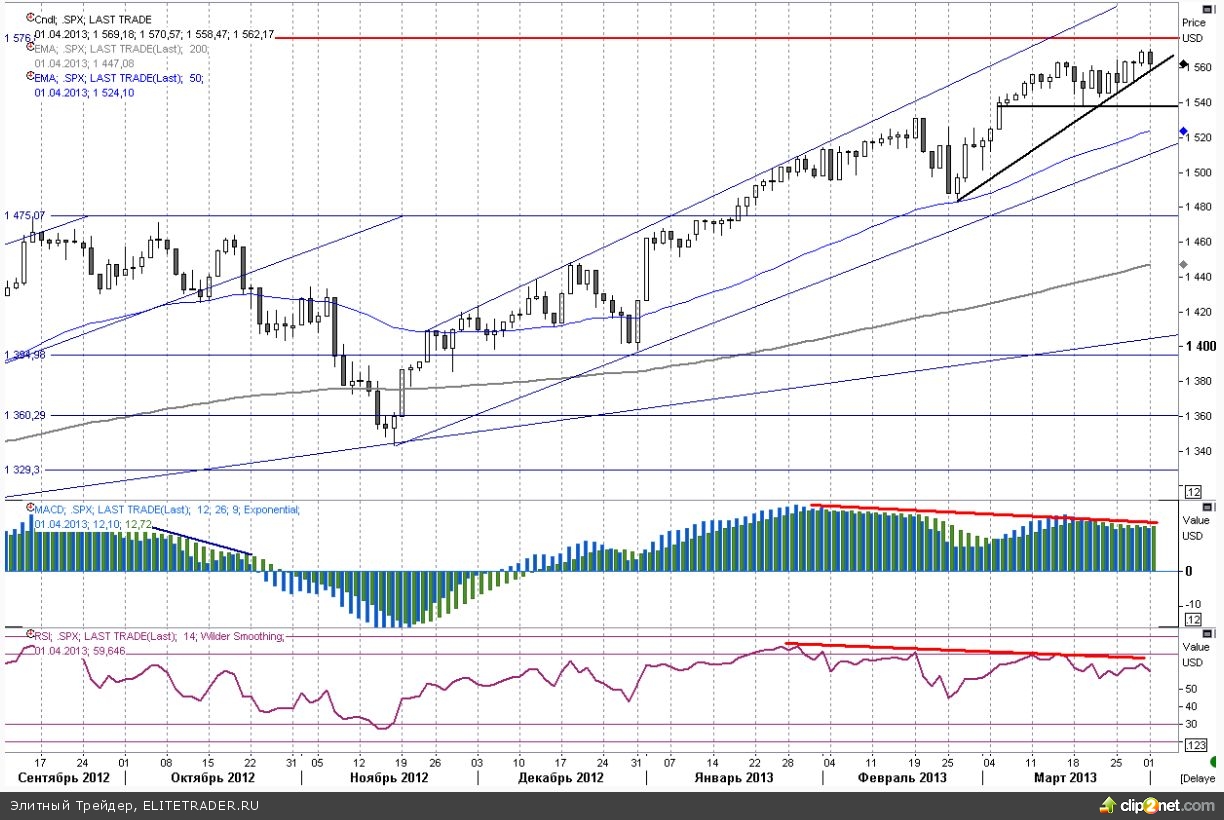
Task: Click the black last-price diamond marker
Action: coord(1183,63)
